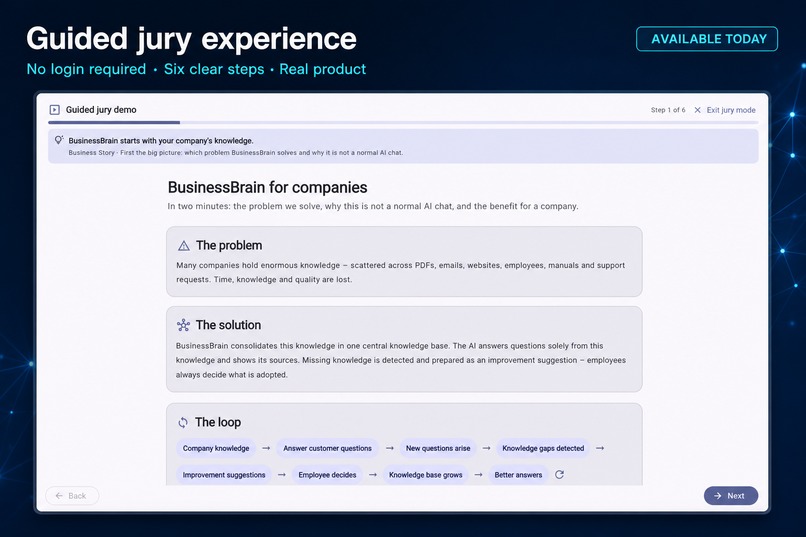Click the arrow after Company knowledge chip

coord(266,448)
